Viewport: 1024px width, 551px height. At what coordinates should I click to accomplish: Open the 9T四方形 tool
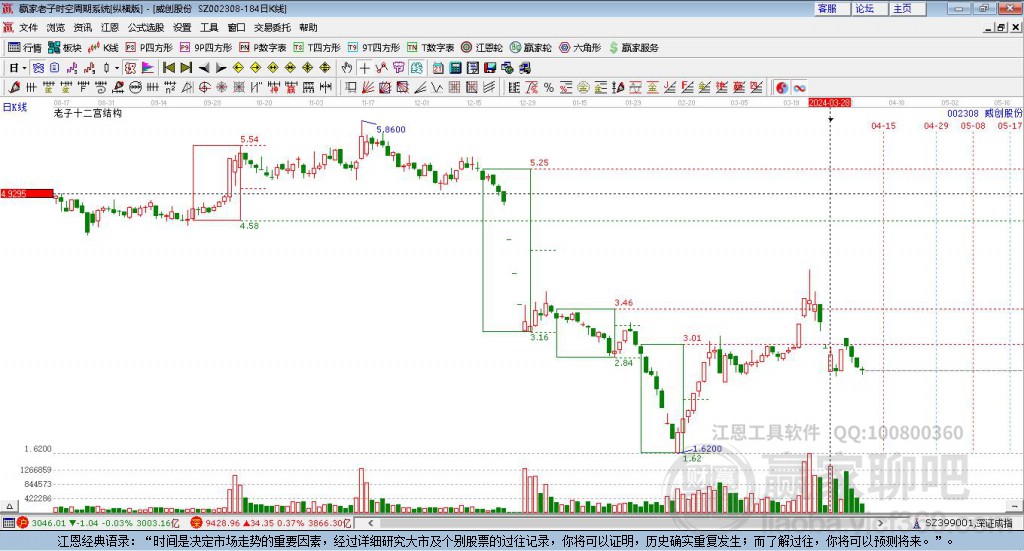point(374,48)
